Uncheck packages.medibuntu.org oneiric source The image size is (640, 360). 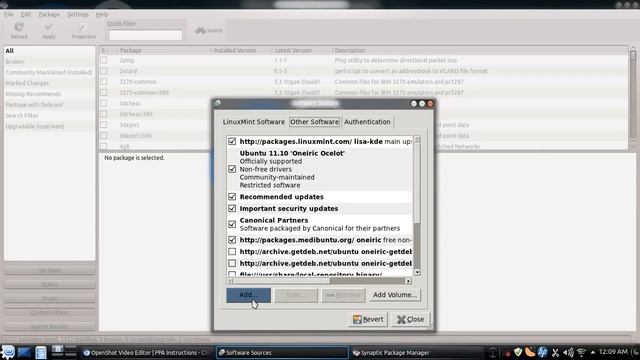[232, 240]
